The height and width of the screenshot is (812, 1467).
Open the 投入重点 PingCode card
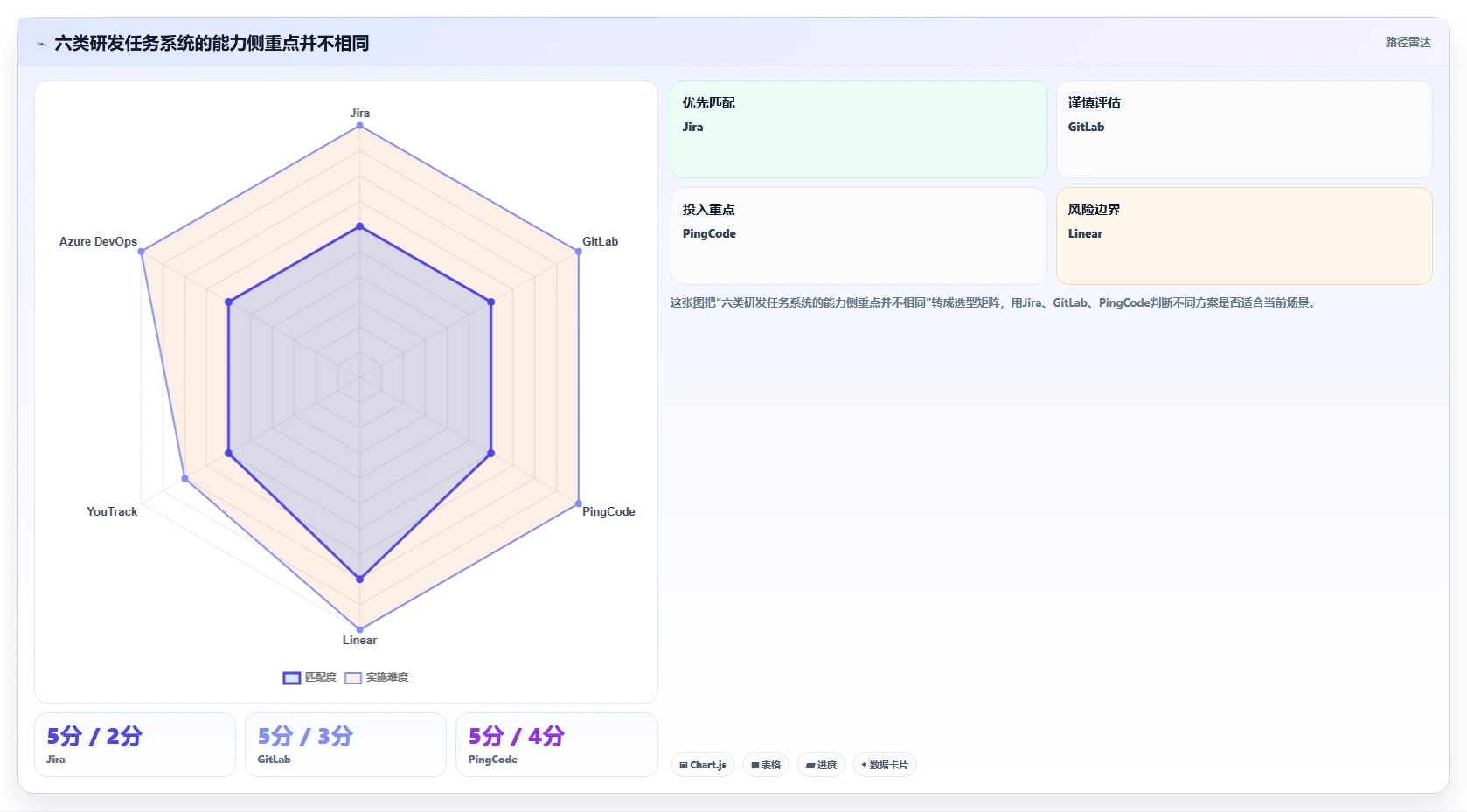pos(859,236)
